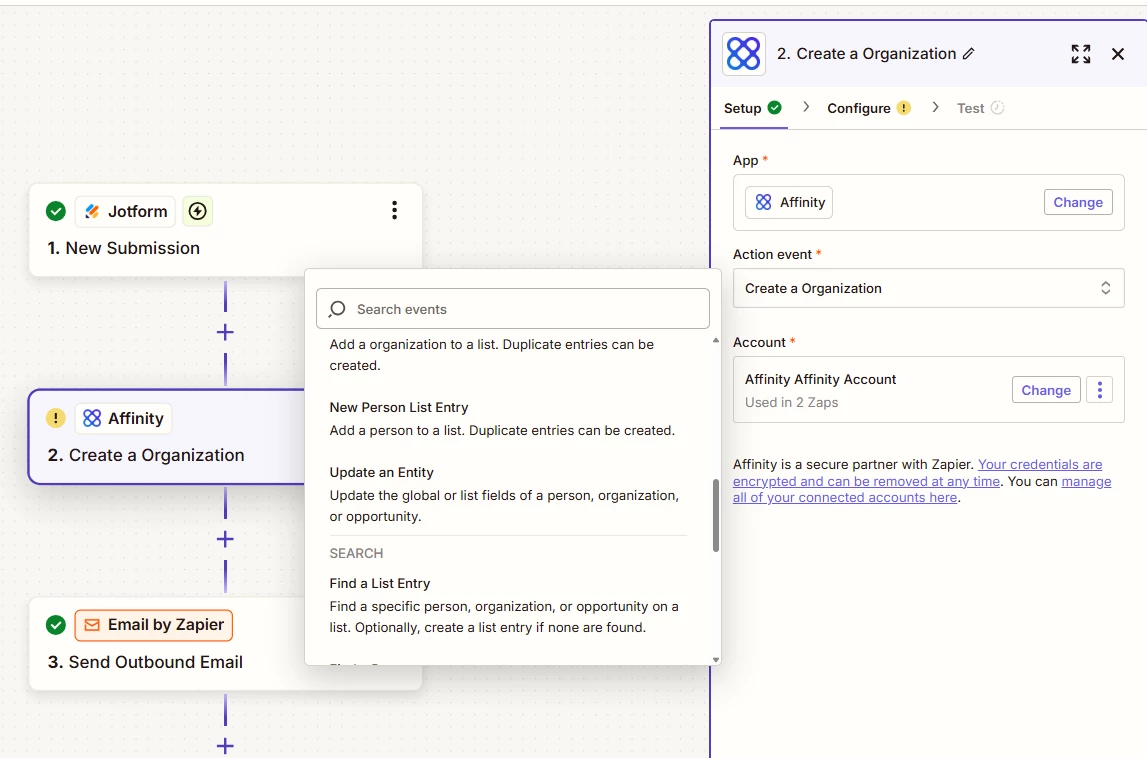Expand the step panel to full screen
This screenshot has width=1147, height=758.
[1080, 54]
